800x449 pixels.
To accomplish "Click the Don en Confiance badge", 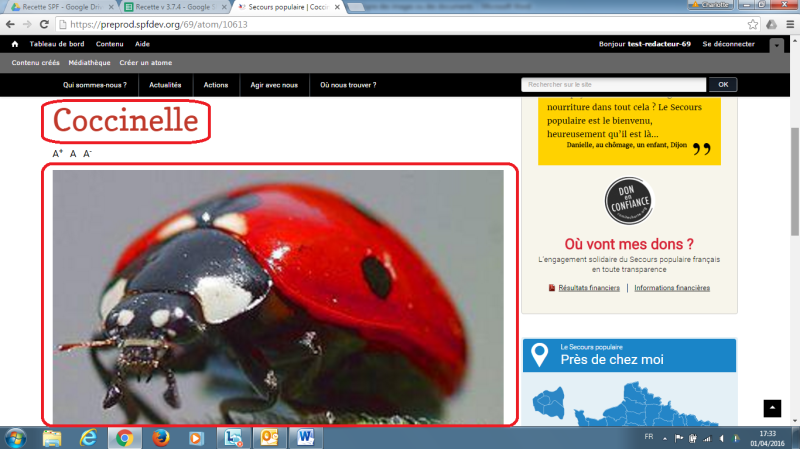I will (628, 202).
